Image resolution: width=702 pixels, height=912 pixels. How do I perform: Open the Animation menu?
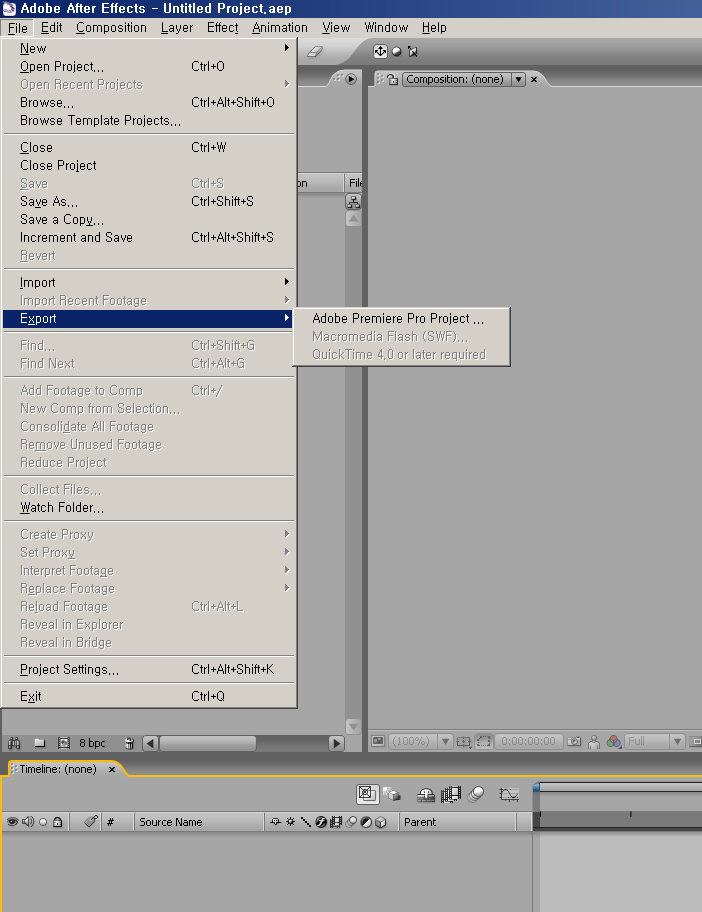[x=280, y=27]
